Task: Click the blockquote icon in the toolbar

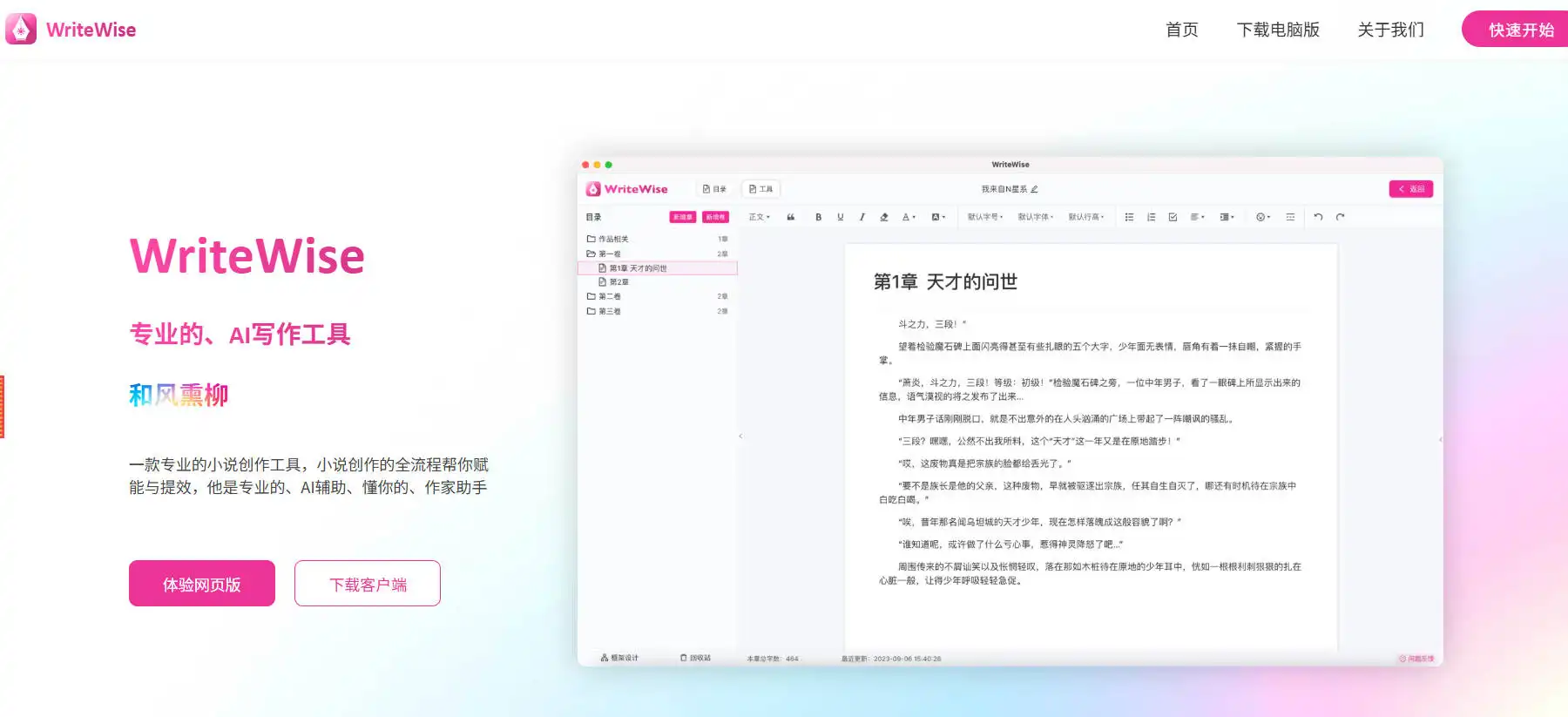Action: pos(791,217)
